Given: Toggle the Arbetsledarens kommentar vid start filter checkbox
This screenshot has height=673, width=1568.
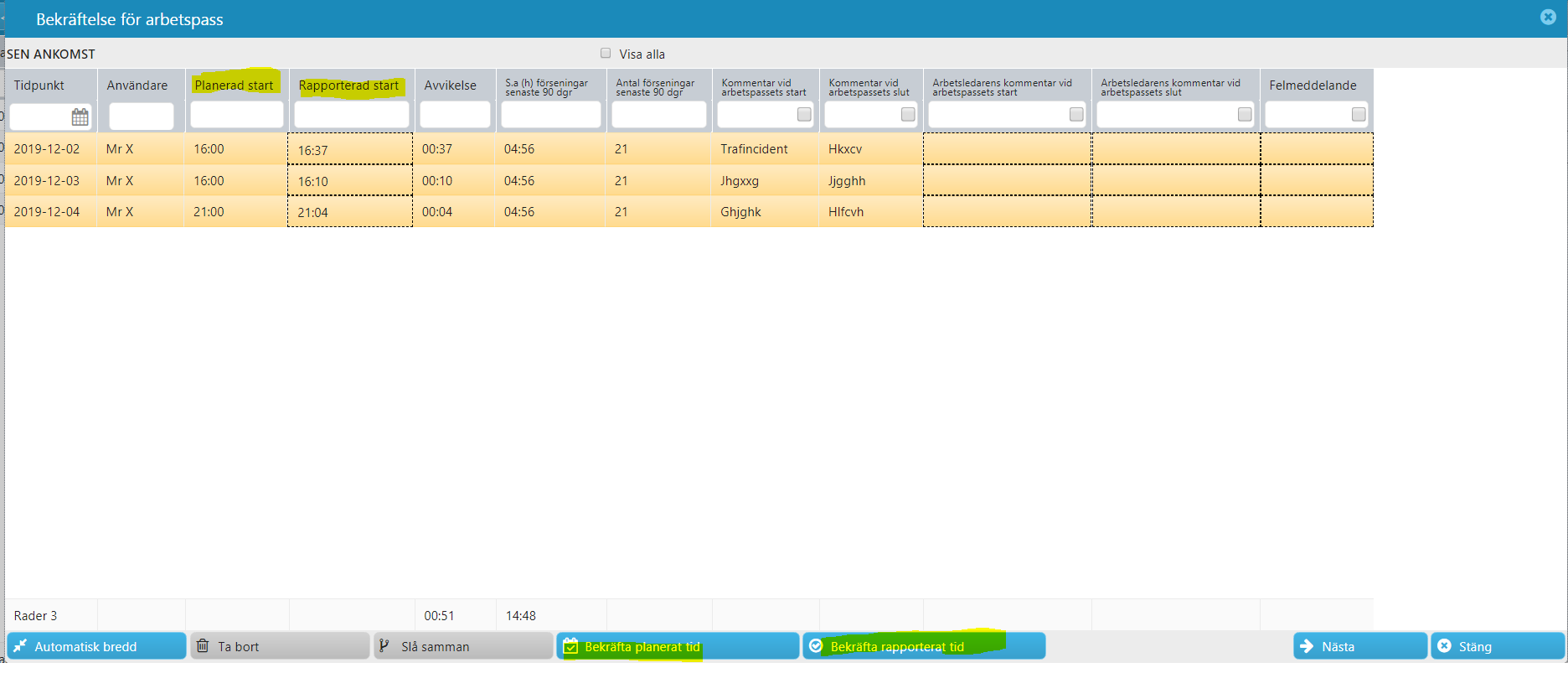Looking at the screenshot, I should coord(1076,114).
